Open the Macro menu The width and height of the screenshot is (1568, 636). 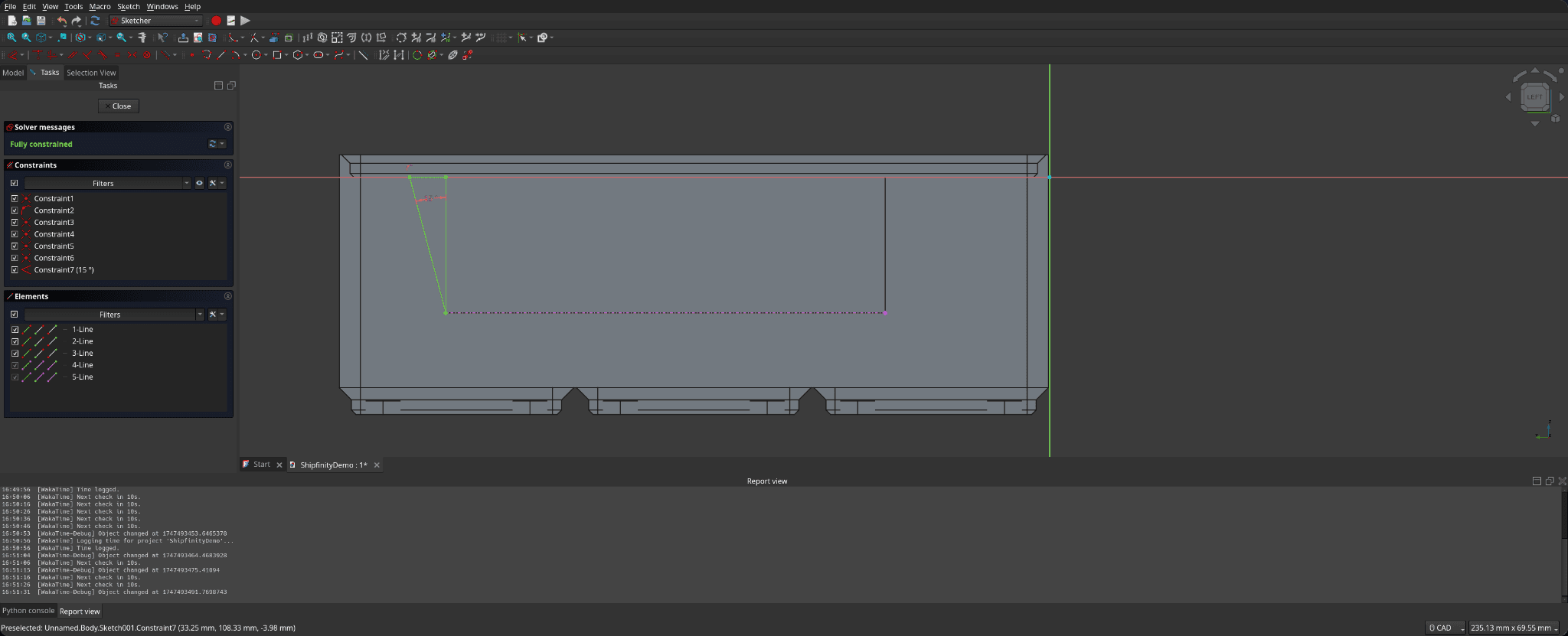[x=100, y=6]
